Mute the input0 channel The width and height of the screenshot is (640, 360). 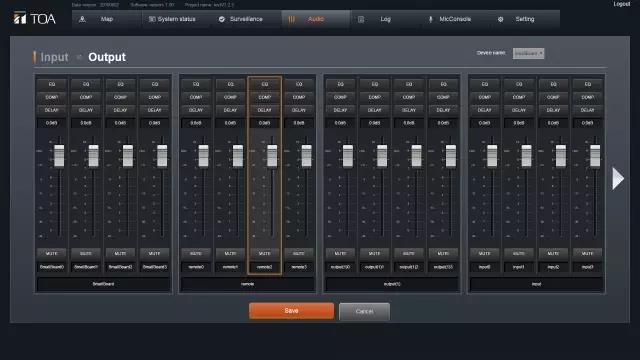coord(484,253)
